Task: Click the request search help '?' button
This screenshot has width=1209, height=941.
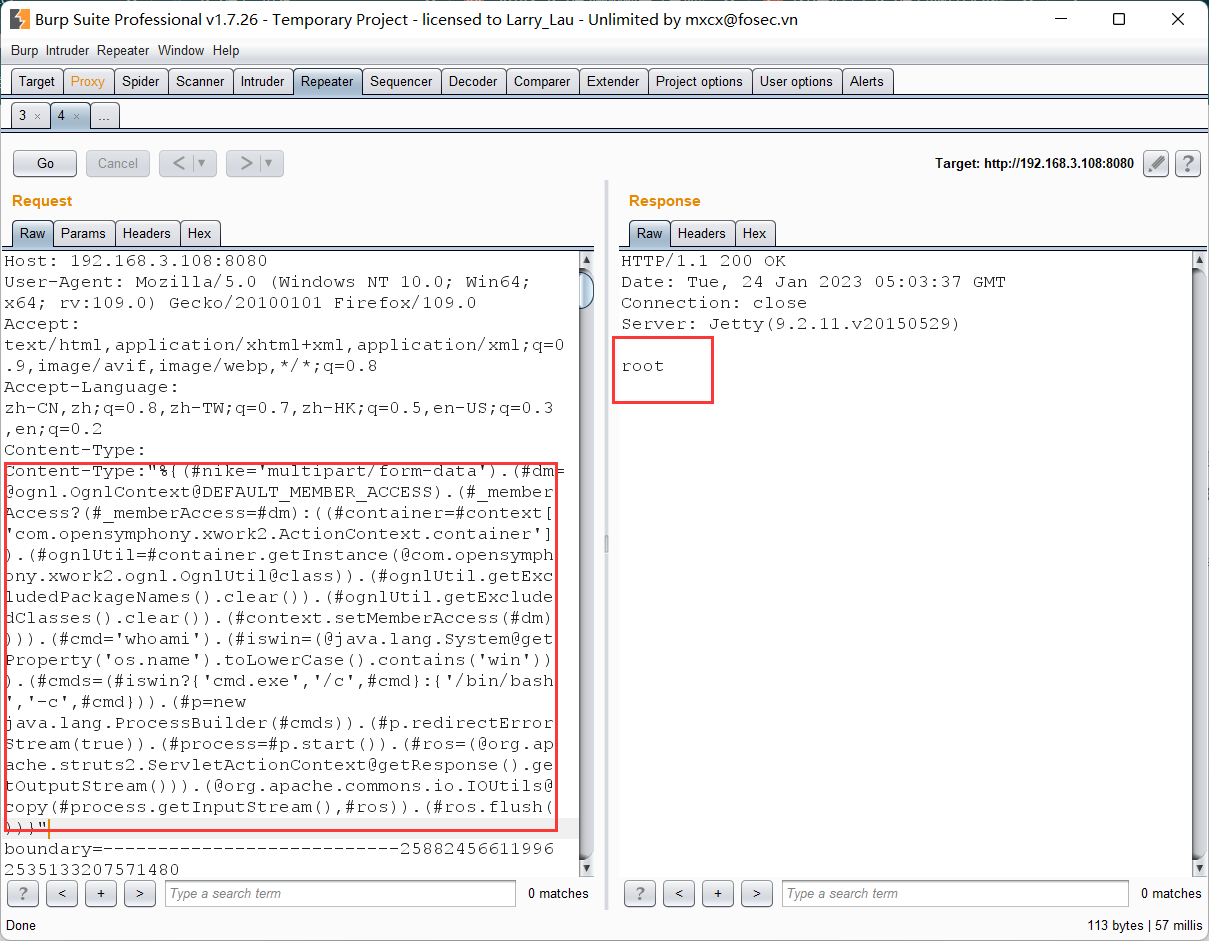Action: click(x=22, y=893)
